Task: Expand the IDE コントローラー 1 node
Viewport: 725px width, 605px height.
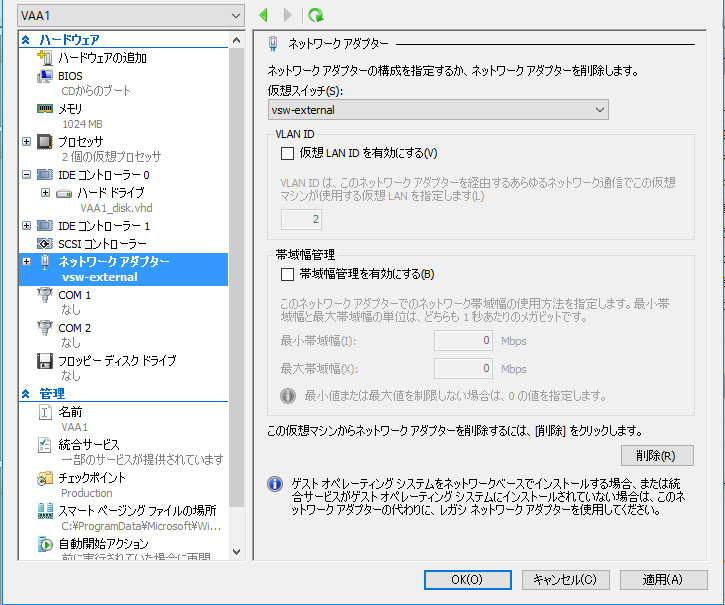Action: coord(27,226)
